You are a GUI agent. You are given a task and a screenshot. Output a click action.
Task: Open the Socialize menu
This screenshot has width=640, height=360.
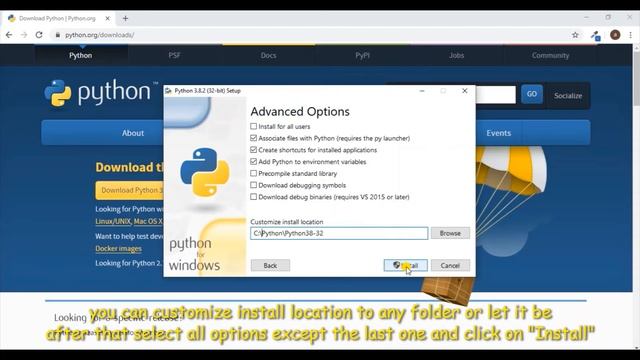[568, 96]
